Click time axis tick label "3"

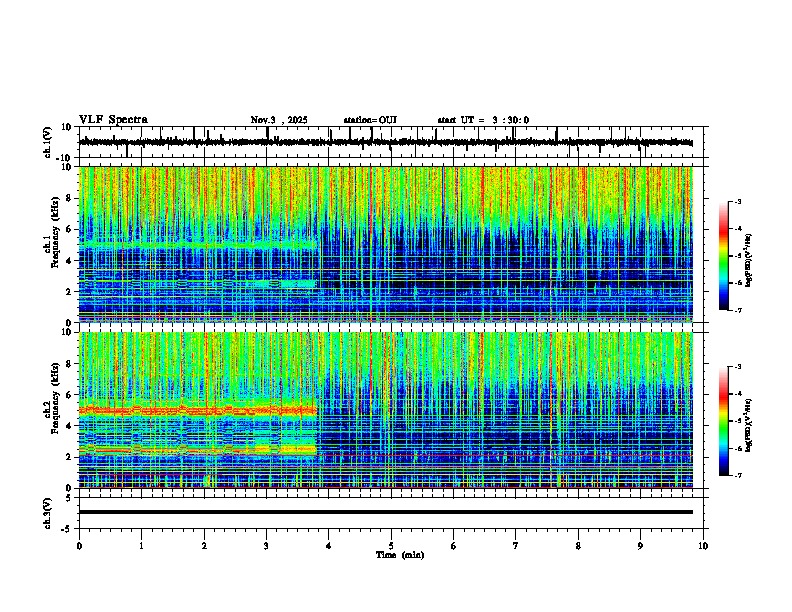(x=266, y=546)
